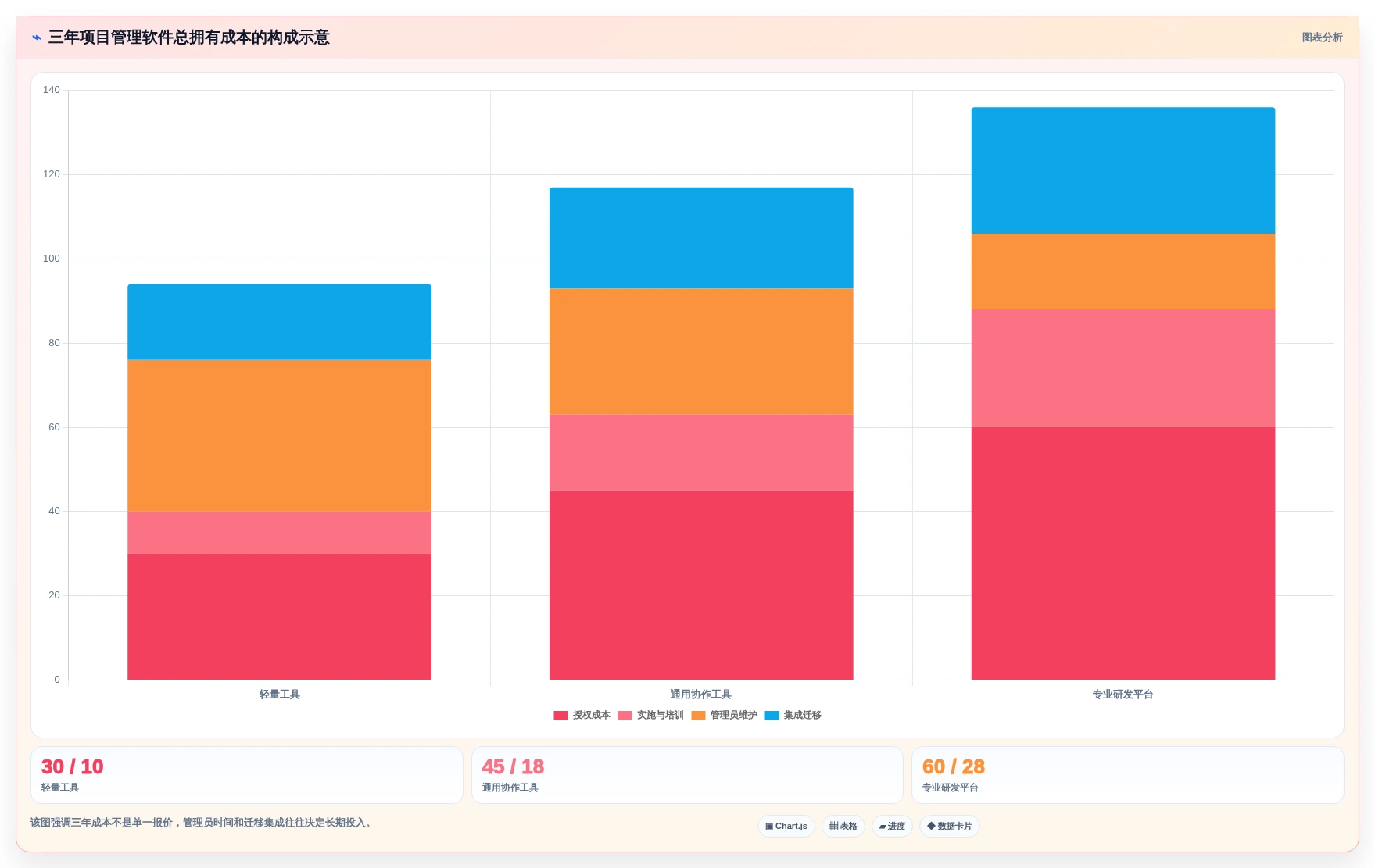Click the pink segment of 通用协作工具 bar

pyautogui.click(x=701, y=452)
